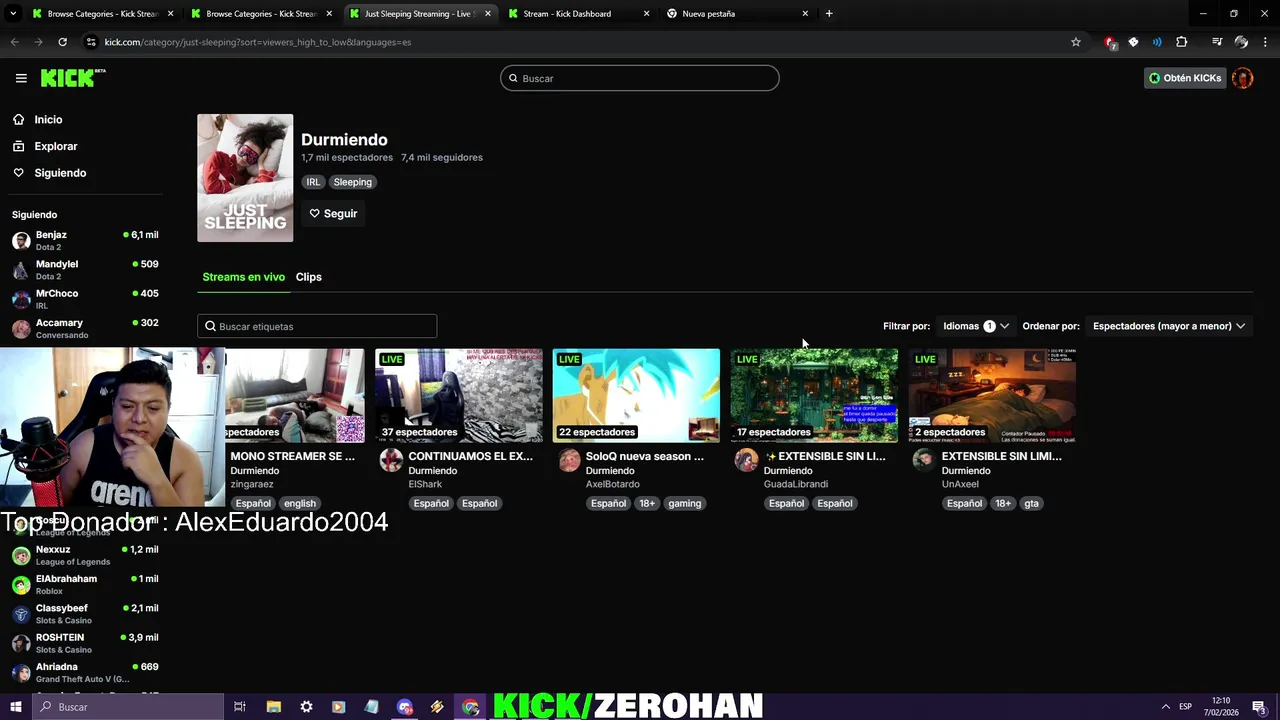This screenshot has height=720, width=1280.
Task: Click Windows taskbar search box
Action: pyautogui.click(x=128, y=707)
